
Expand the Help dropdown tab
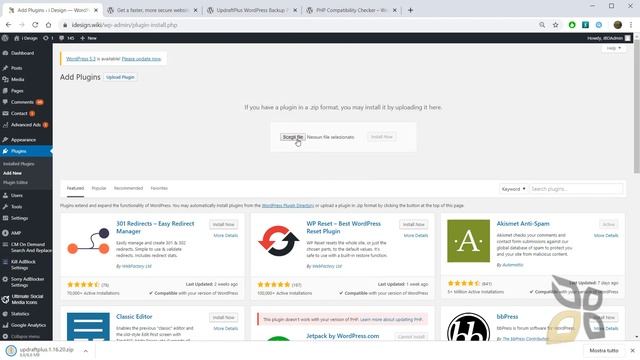[613, 48]
